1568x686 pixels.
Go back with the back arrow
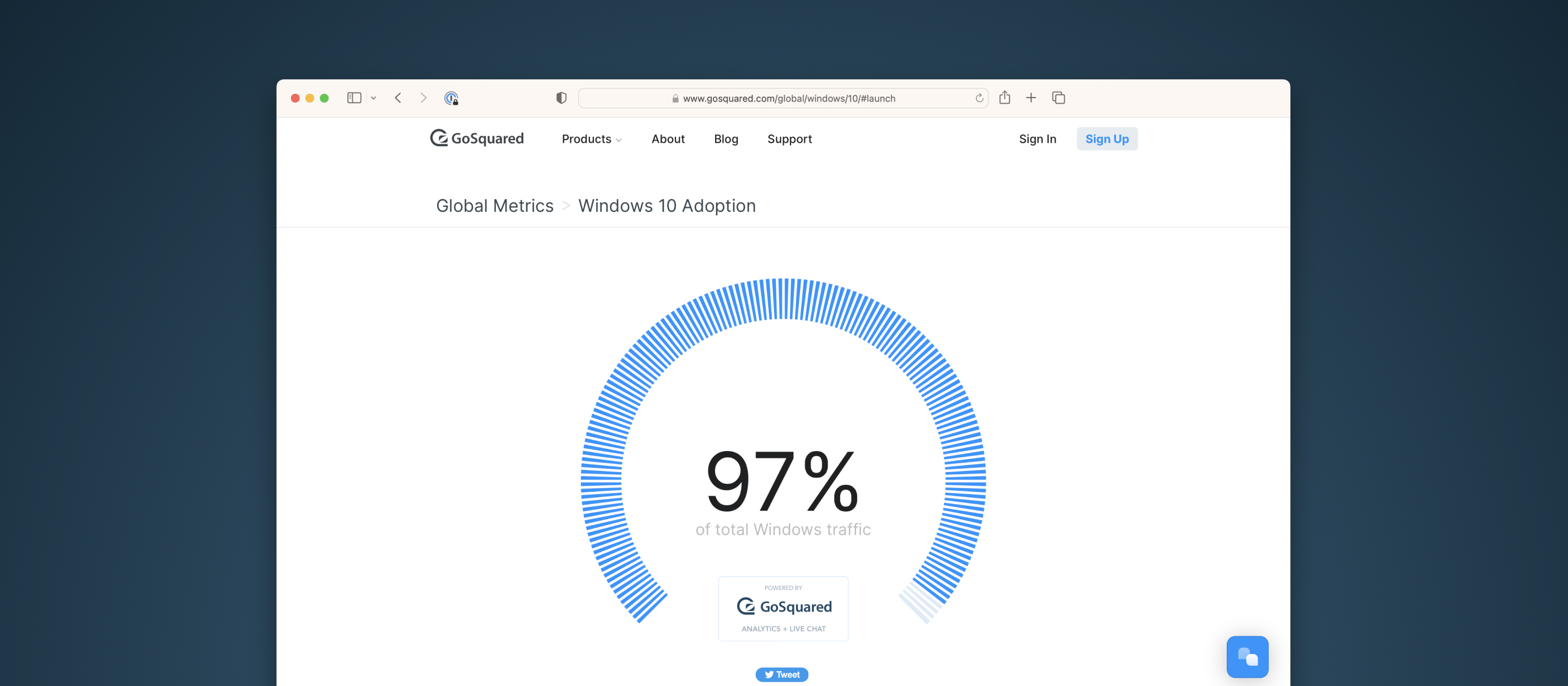[x=398, y=98]
